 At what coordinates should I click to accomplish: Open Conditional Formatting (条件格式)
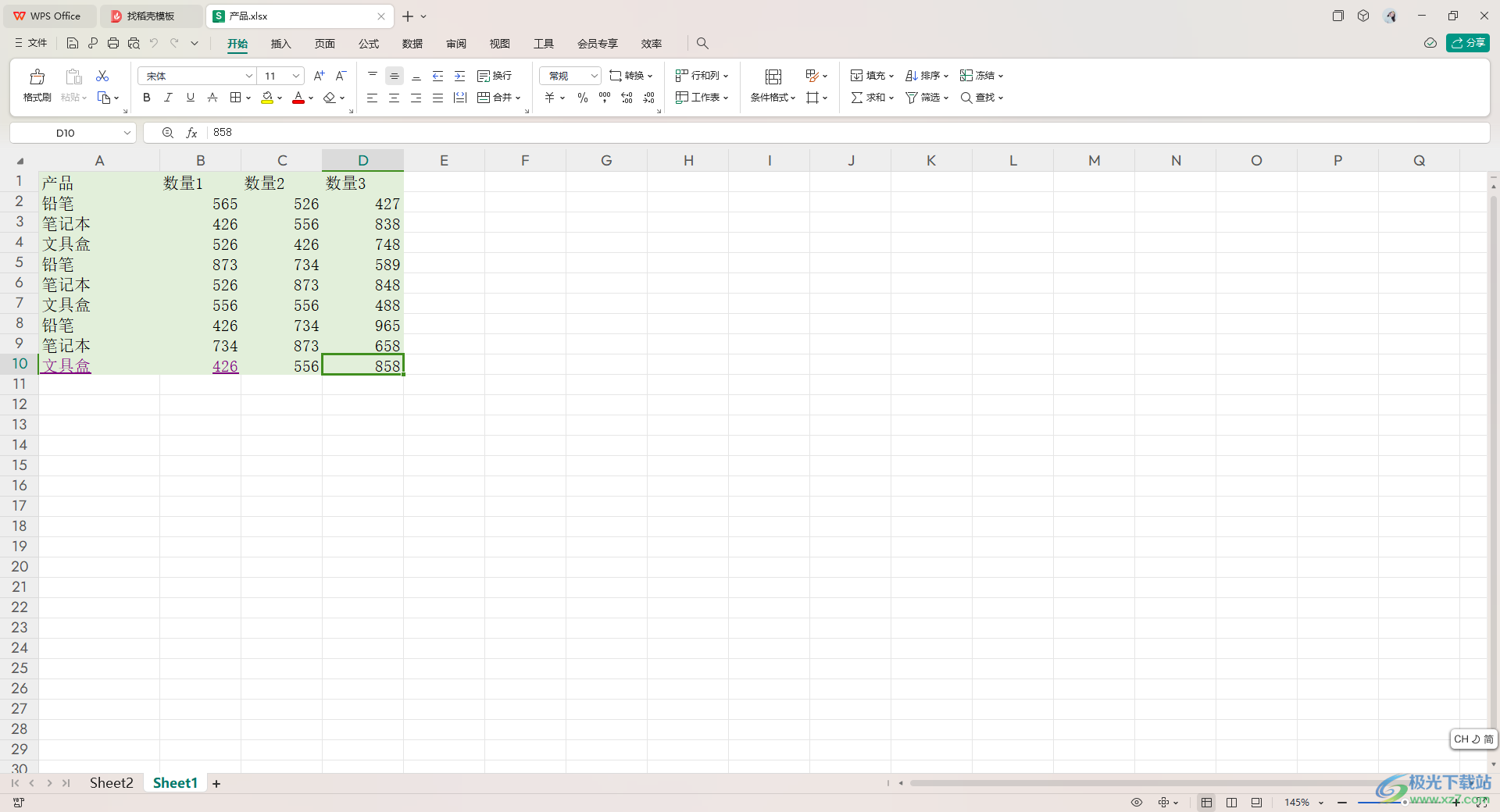click(773, 86)
